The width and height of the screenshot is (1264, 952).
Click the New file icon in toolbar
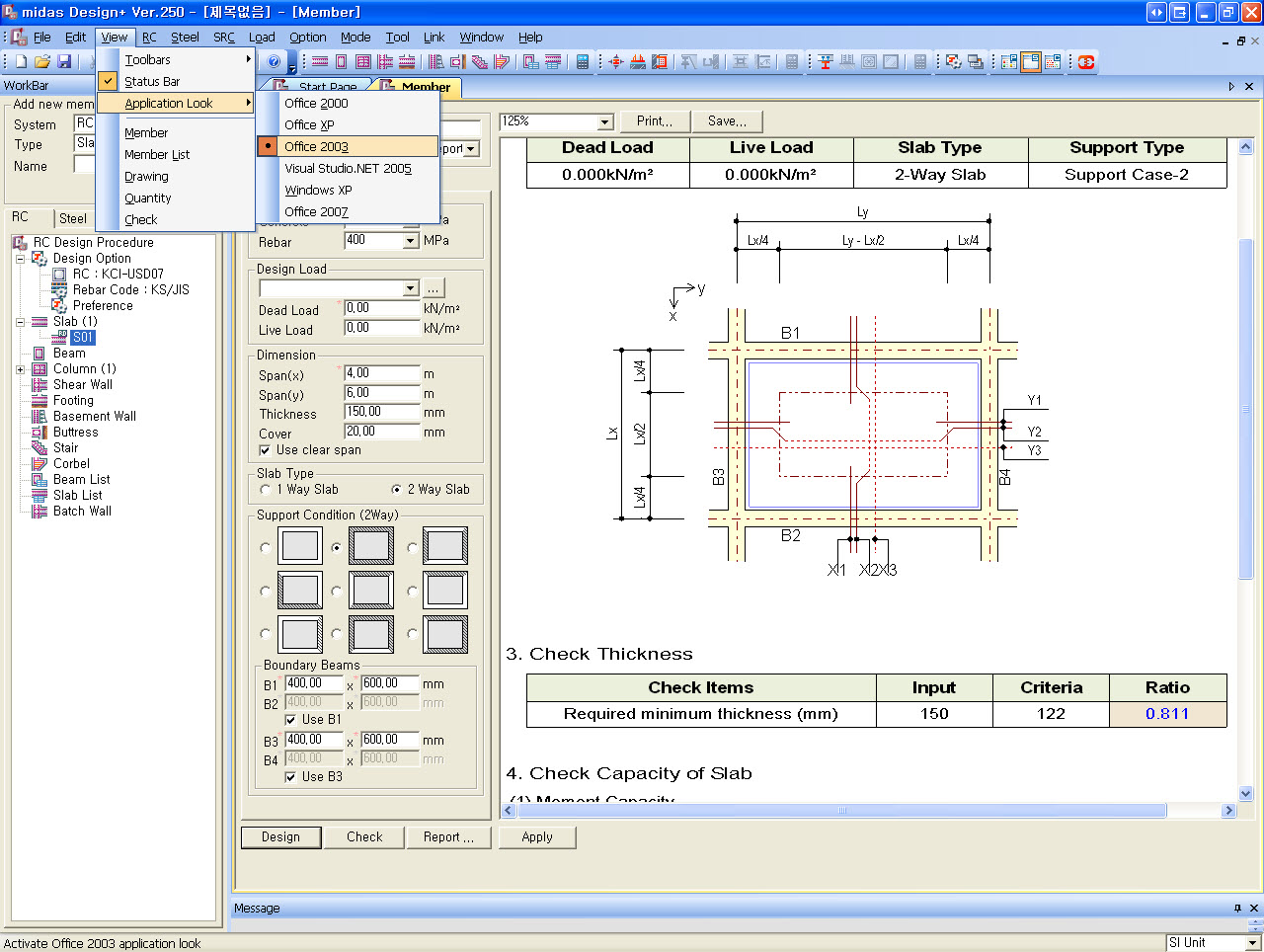(x=21, y=61)
